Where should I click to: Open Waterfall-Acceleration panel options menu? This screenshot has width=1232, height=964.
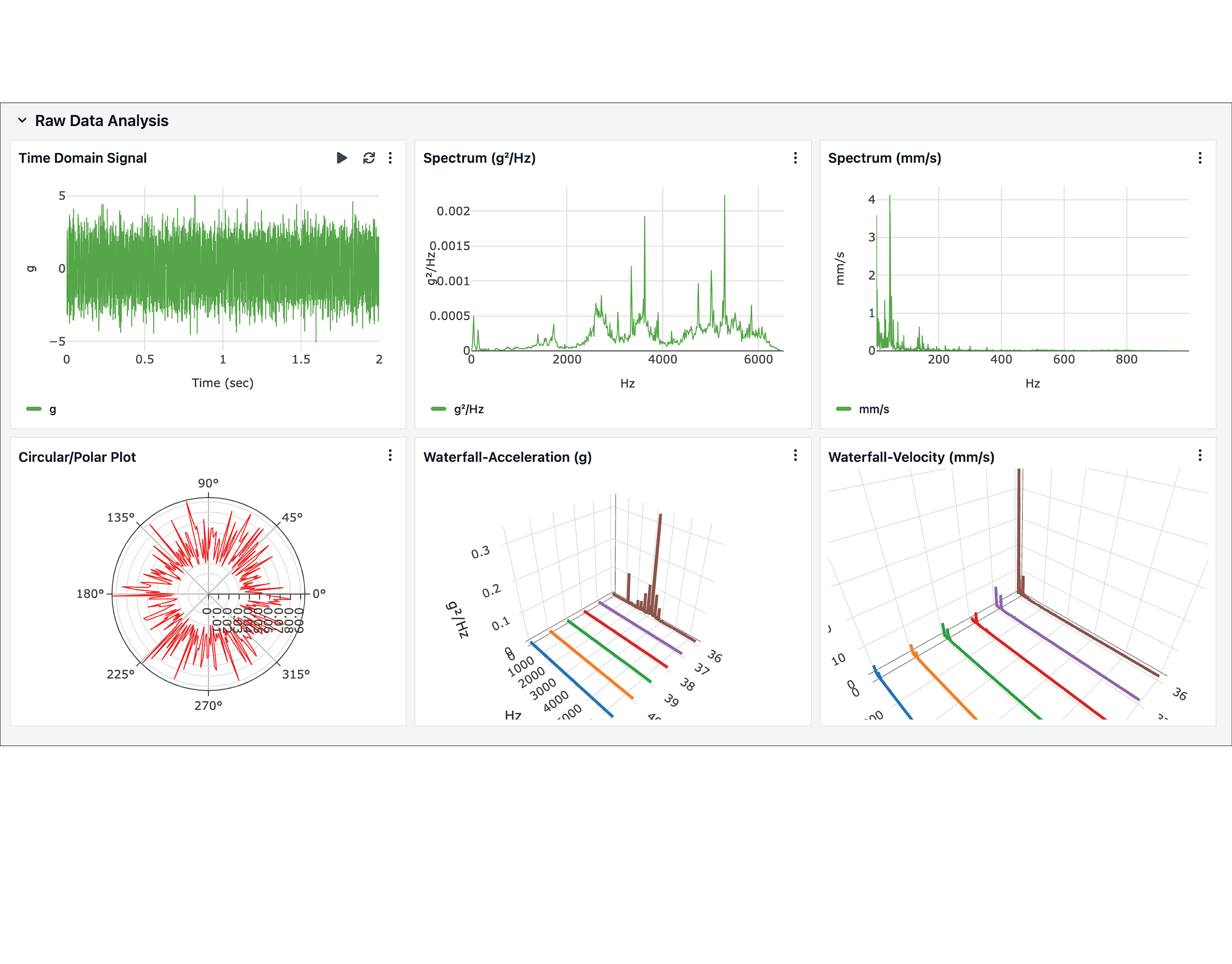(x=796, y=456)
